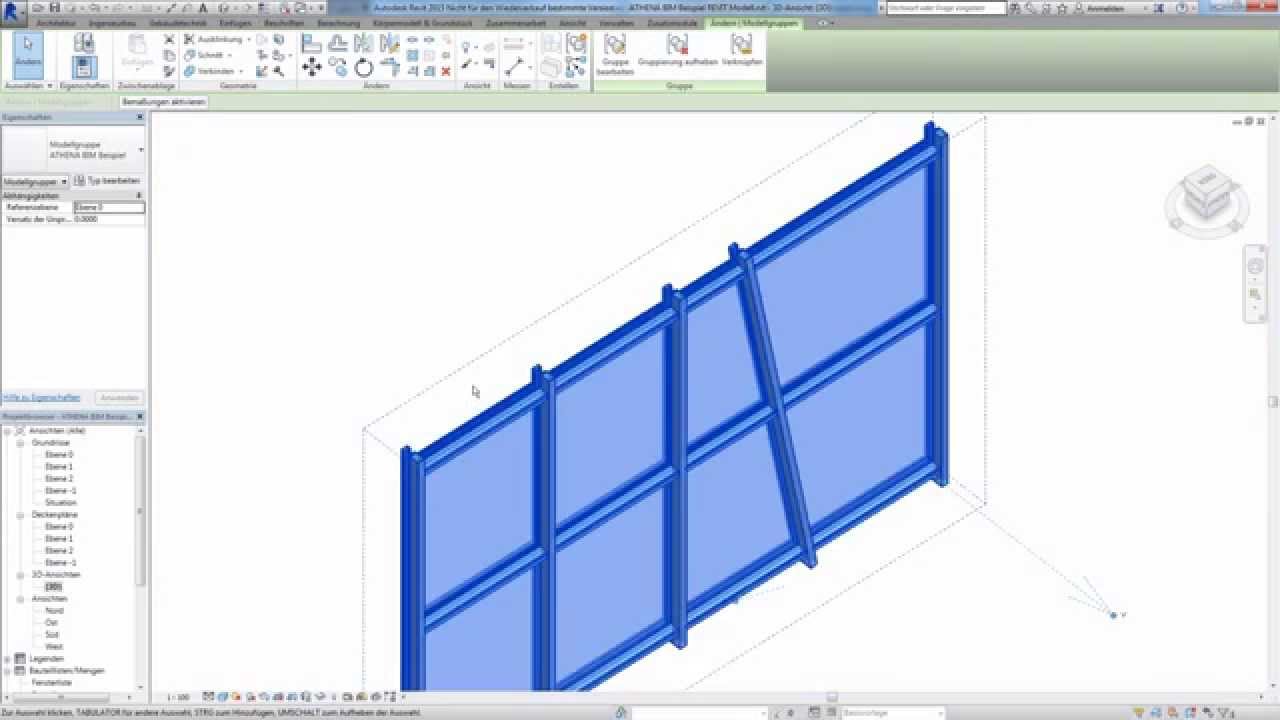Click Typ bearbeiten button
Image resolution: width=1280 pixels, height=720 pixels.
[106, 181]
